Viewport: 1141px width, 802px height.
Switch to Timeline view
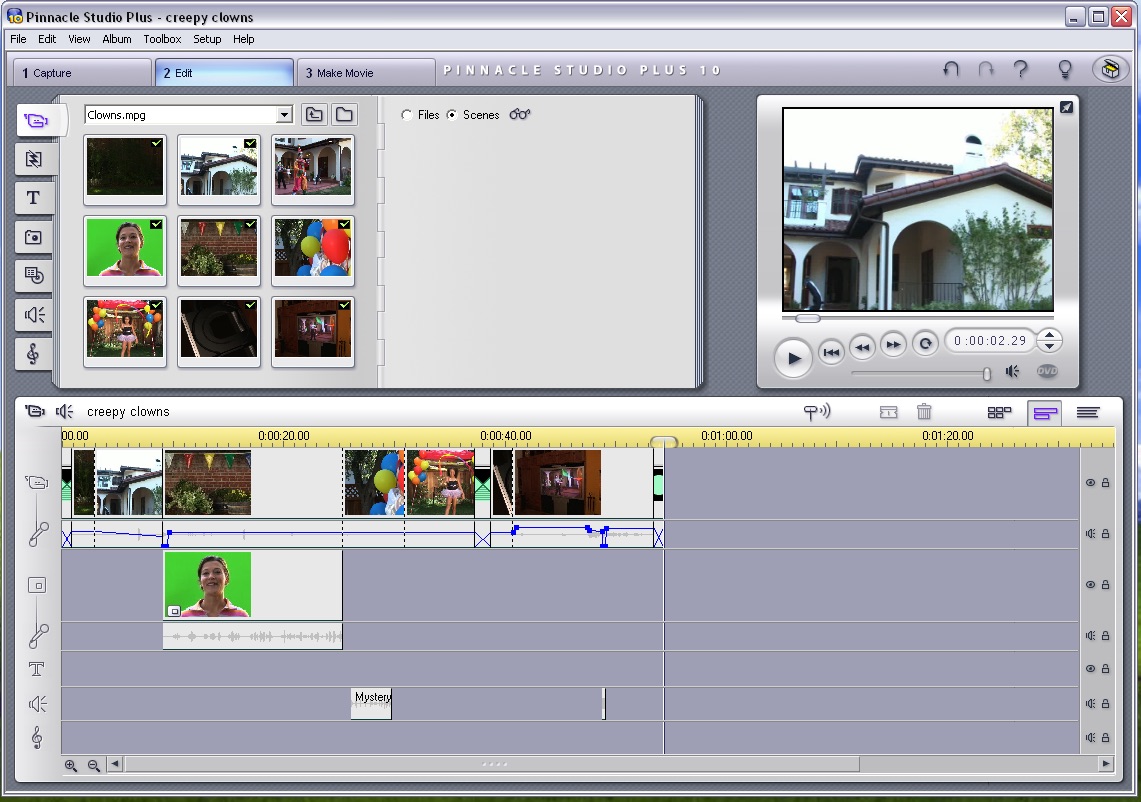click(1045, 413)
